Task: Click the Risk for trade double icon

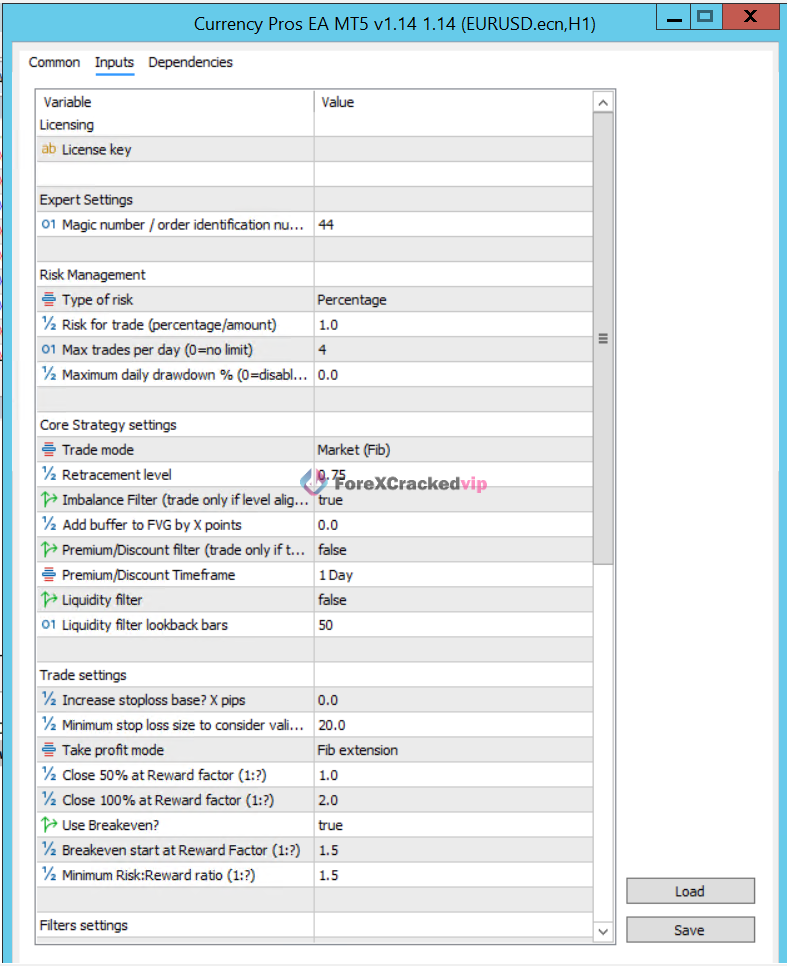Action: pos(48,325)
